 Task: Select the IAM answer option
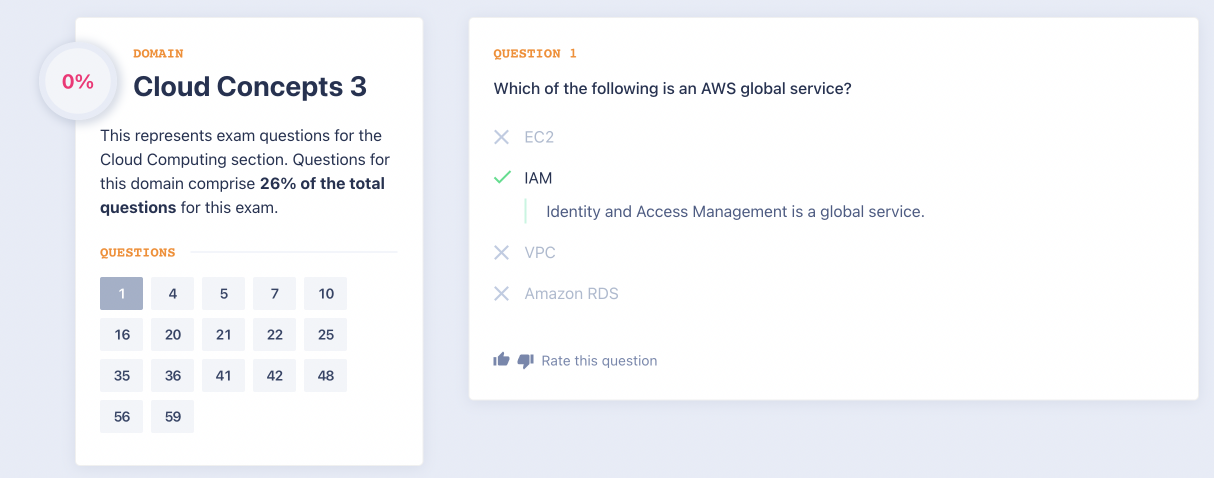point(538,178)
